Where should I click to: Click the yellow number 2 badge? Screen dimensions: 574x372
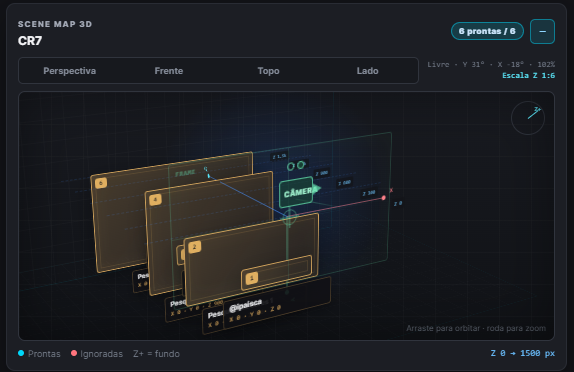click(194, 247)
